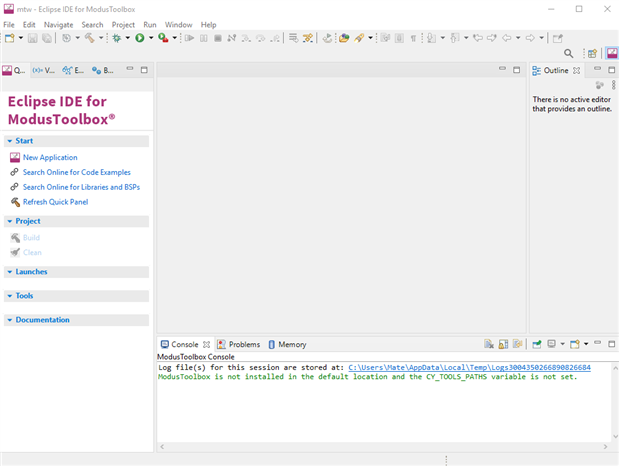Click the Next Annotation icon
Screen dimensions: 619x466
[x=431, y=38]
